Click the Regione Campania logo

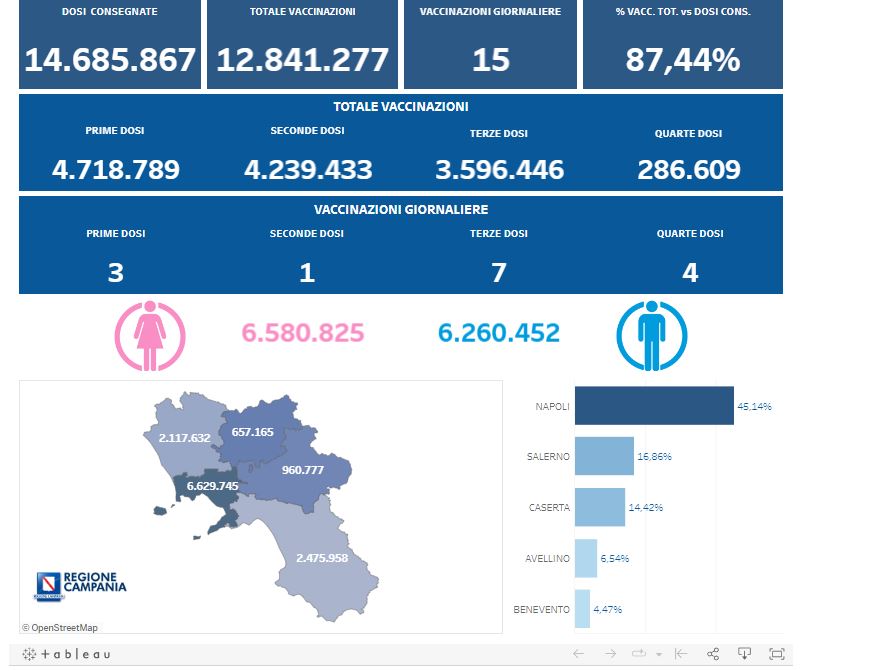(81, 586)
